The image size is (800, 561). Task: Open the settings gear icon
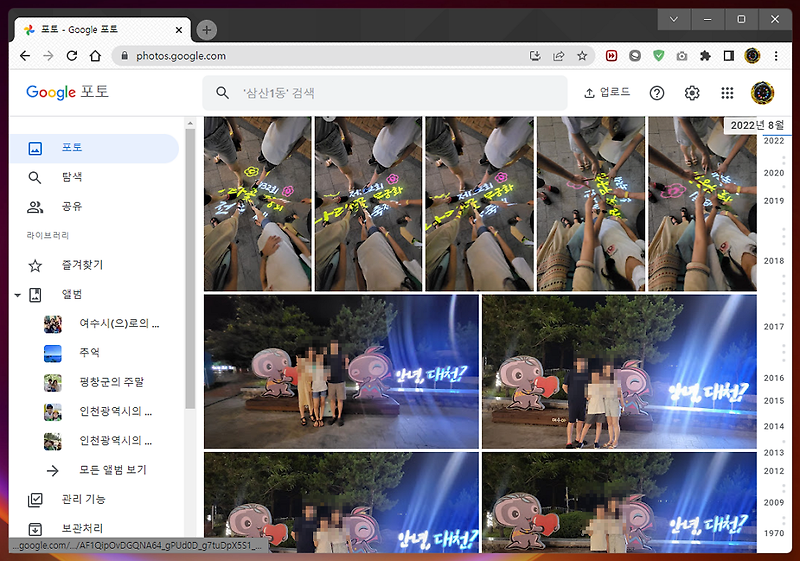point(692,93)
